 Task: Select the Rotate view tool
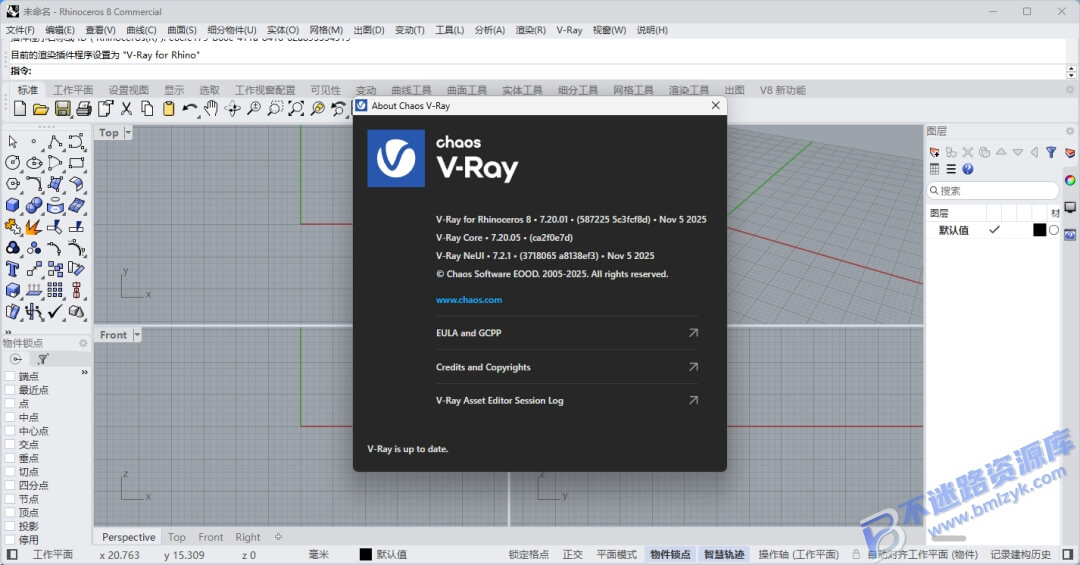click(x=233, y=108)
